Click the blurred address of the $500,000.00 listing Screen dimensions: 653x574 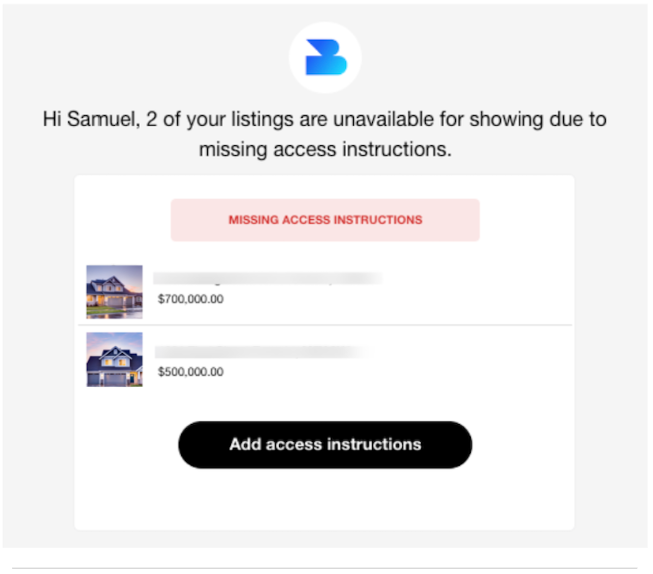(x=262, y=352)
